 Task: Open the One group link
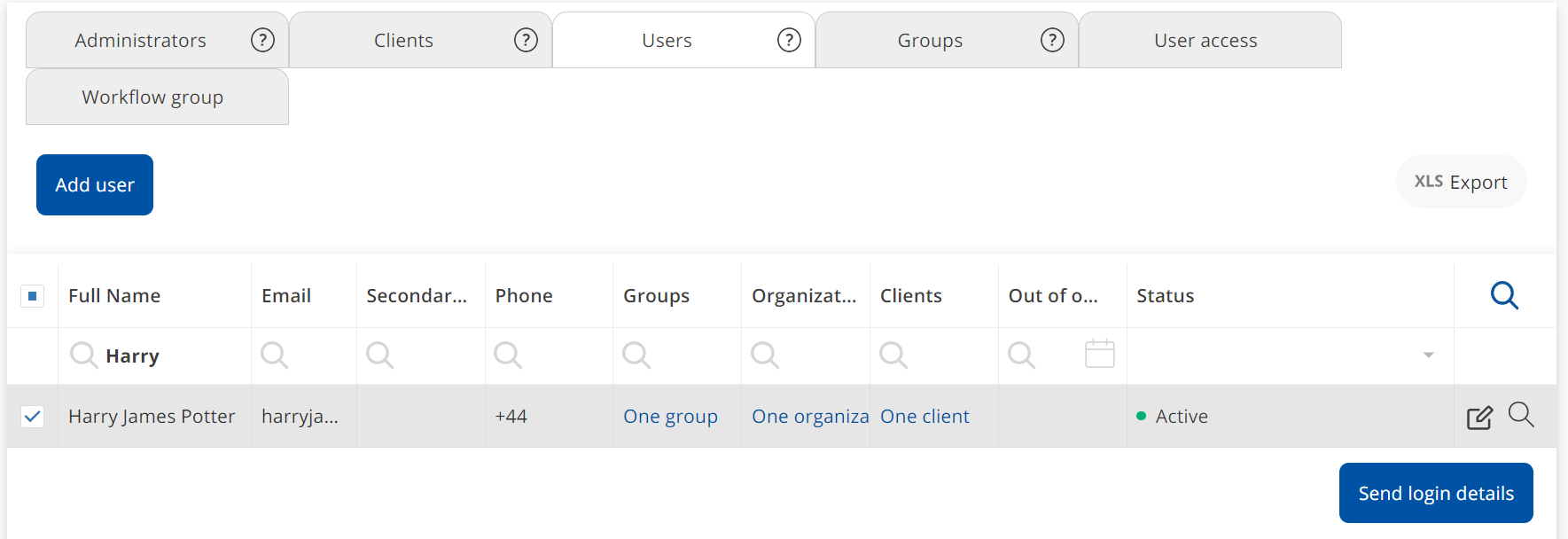[x=670, y=417]
